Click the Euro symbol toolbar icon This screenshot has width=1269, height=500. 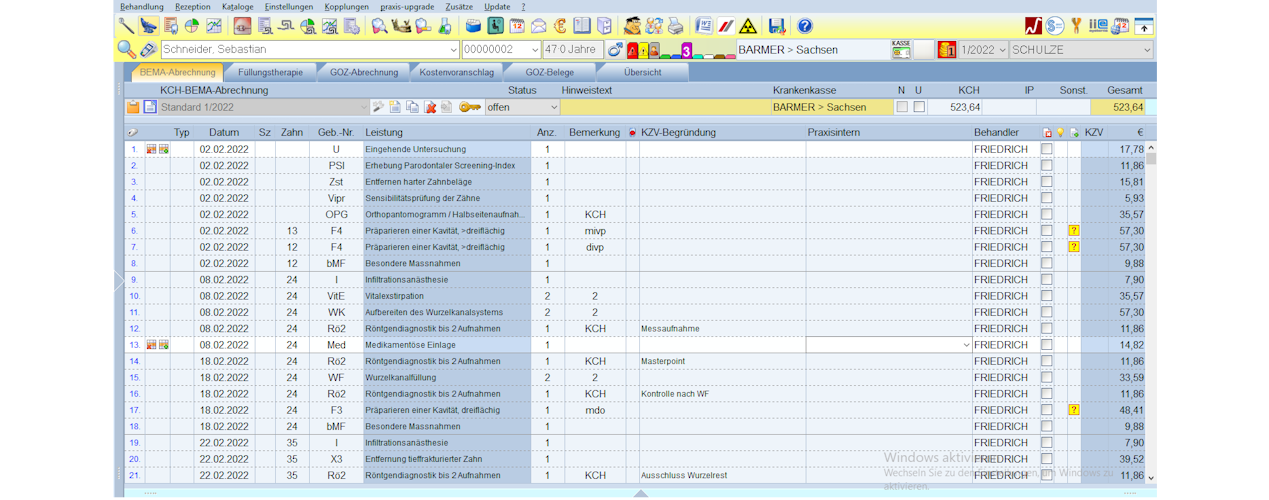pos(561,26)
